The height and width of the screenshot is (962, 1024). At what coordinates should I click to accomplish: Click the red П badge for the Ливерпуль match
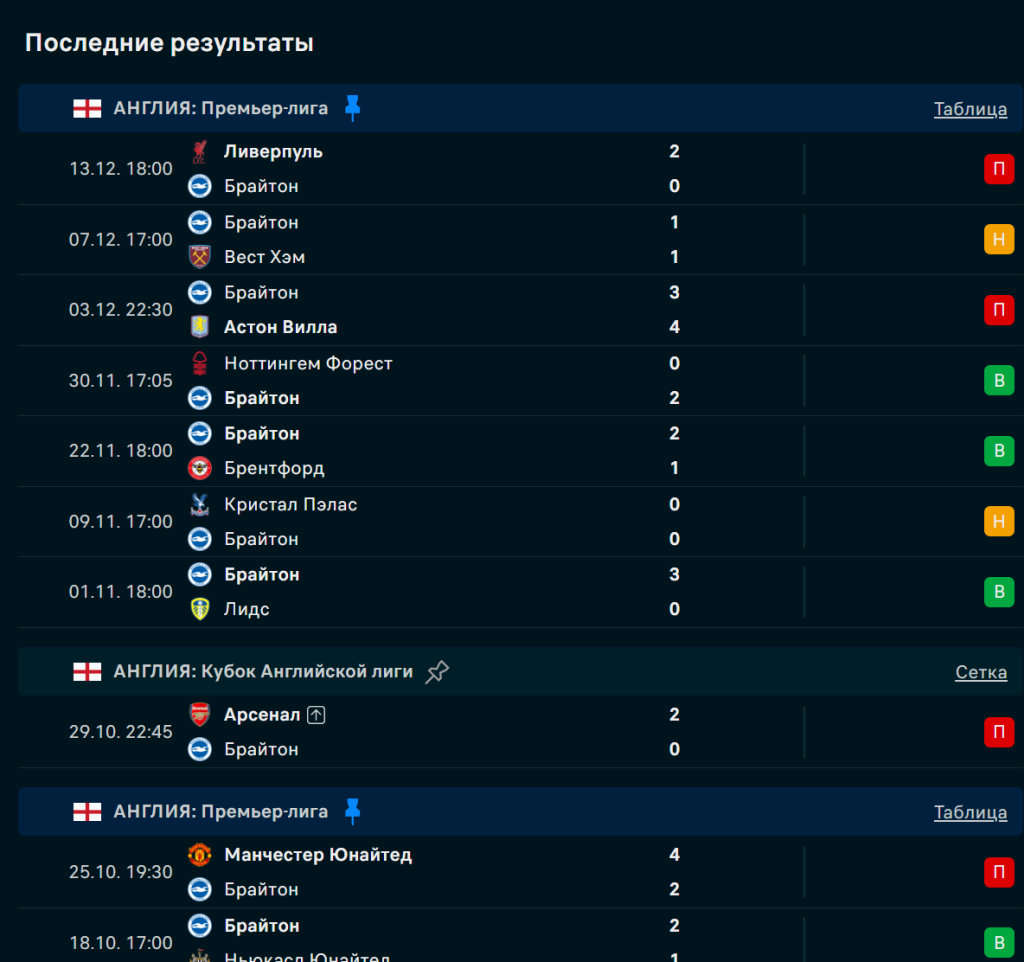(998, 169)
